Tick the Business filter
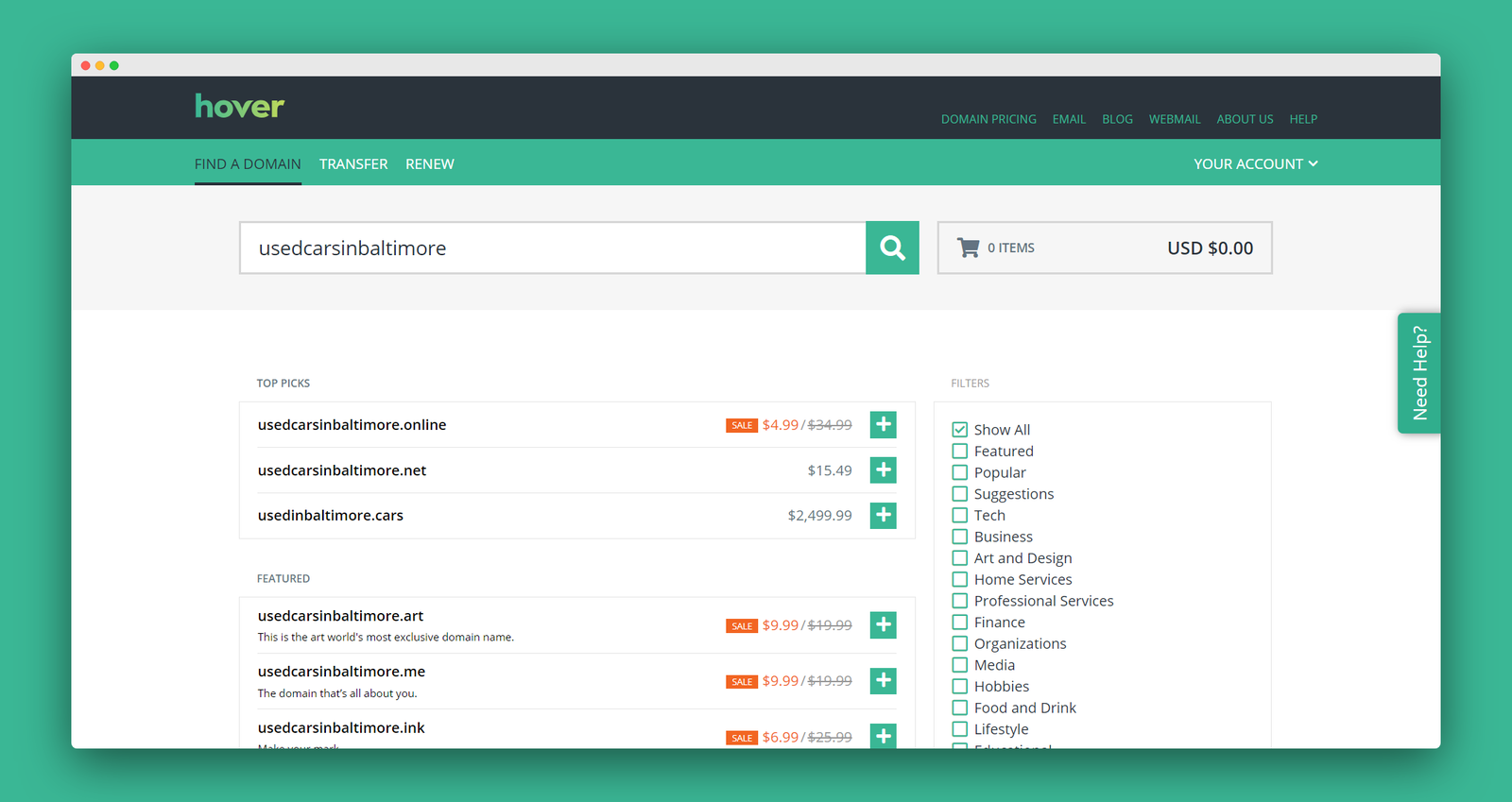 tap(960, 537)
